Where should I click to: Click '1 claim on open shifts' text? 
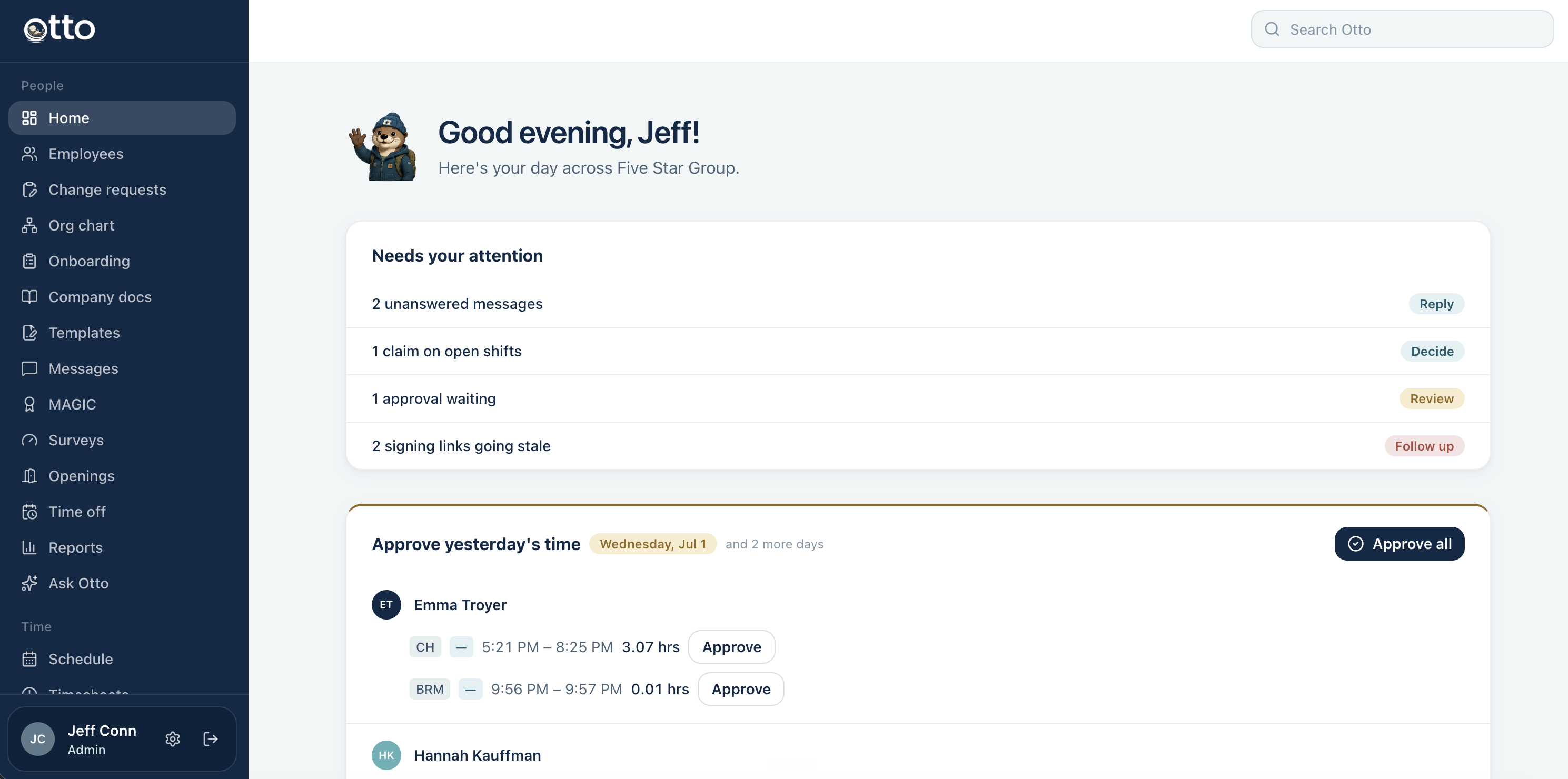[x=447, y=351]
